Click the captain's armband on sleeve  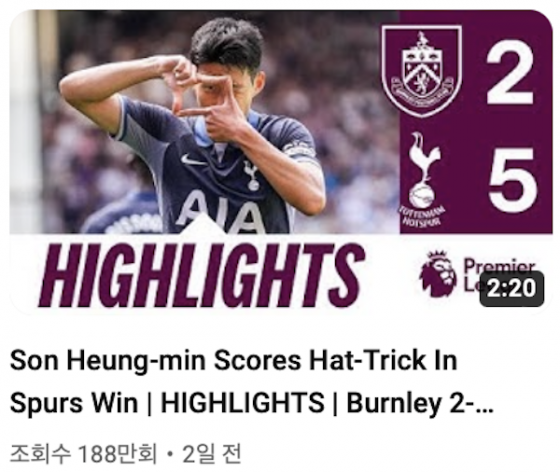pos(299,151)
